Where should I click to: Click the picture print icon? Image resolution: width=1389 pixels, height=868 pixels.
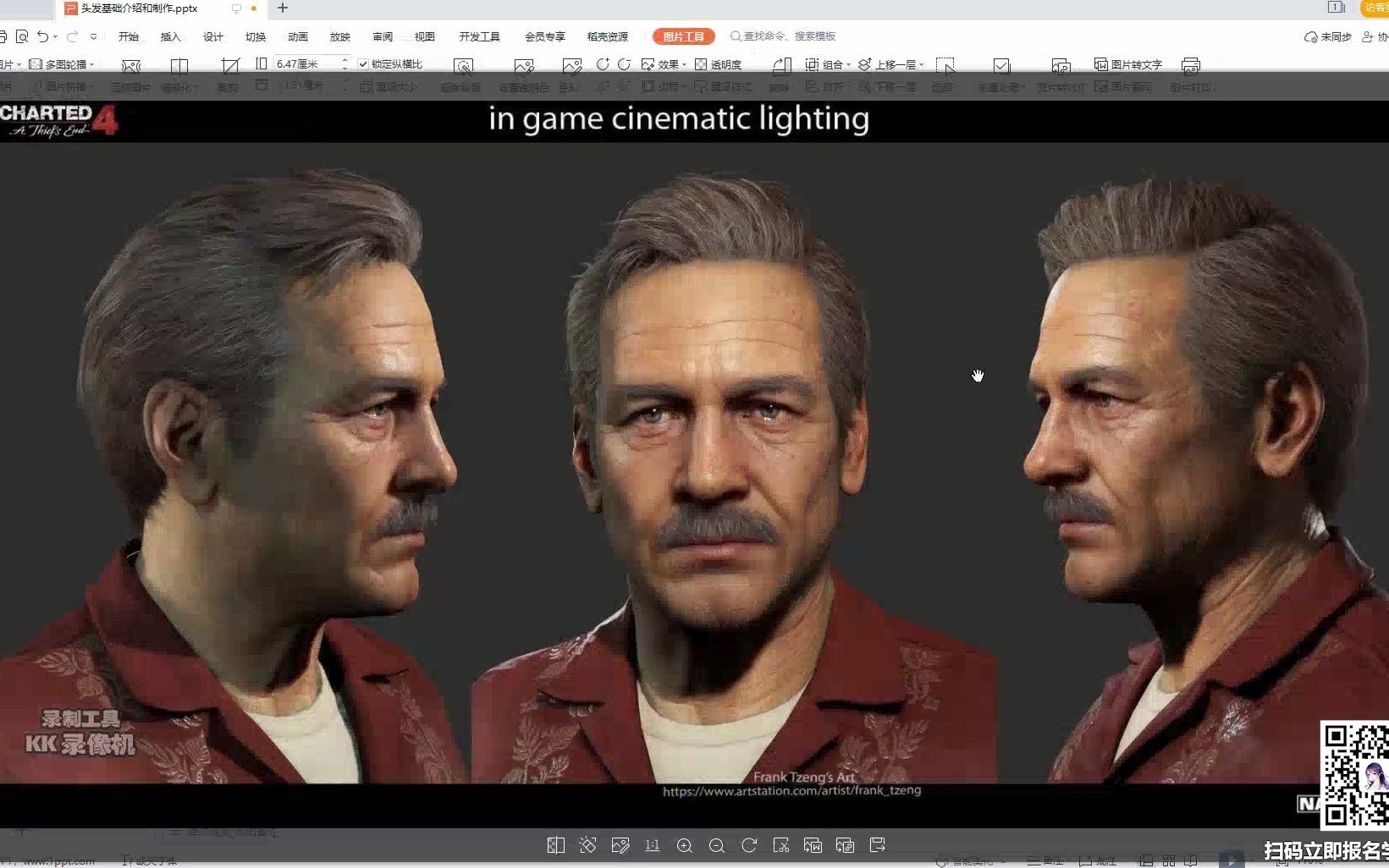[x=1191, y=66]
